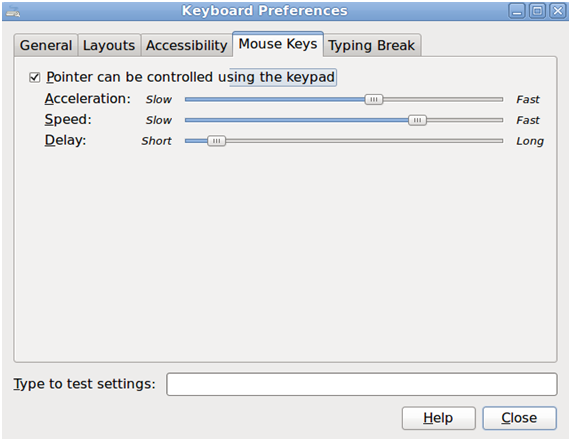Uncheck Pointer can be controlled using keypad

pos(35,77)
